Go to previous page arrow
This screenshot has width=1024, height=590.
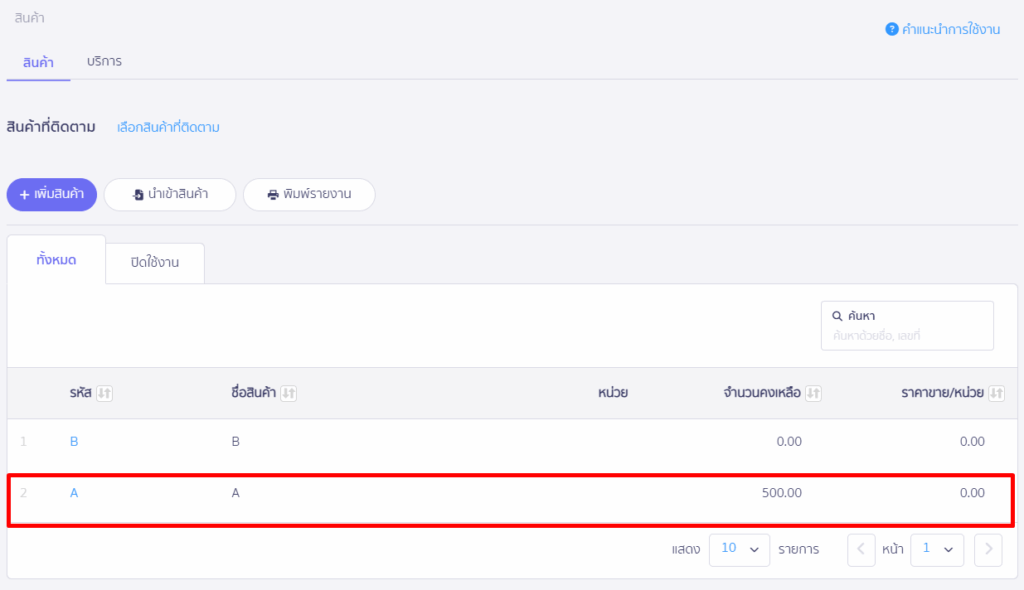click(x=861, y=549)
